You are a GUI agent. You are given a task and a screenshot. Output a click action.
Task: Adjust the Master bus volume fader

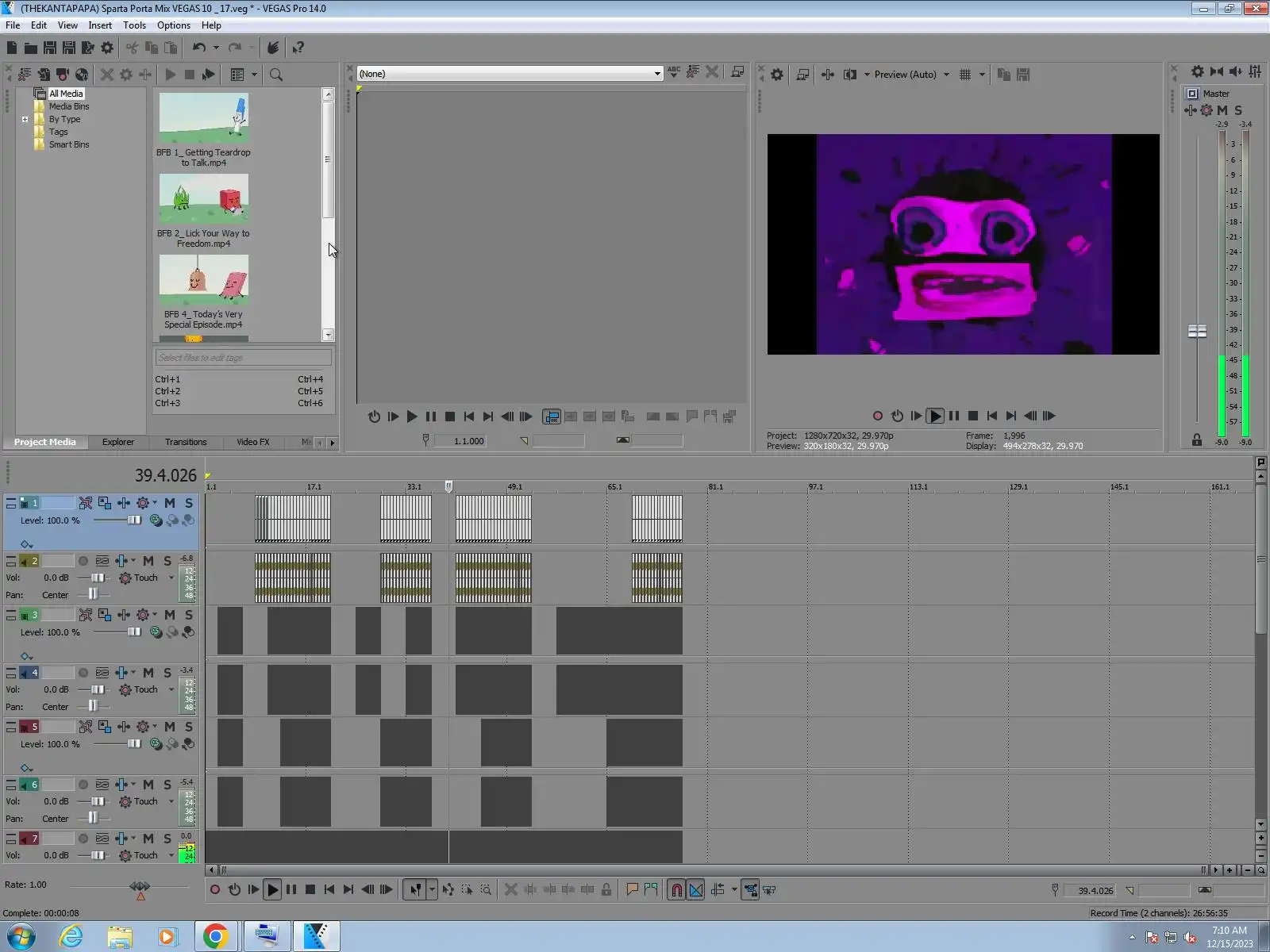coord(1197,331)
